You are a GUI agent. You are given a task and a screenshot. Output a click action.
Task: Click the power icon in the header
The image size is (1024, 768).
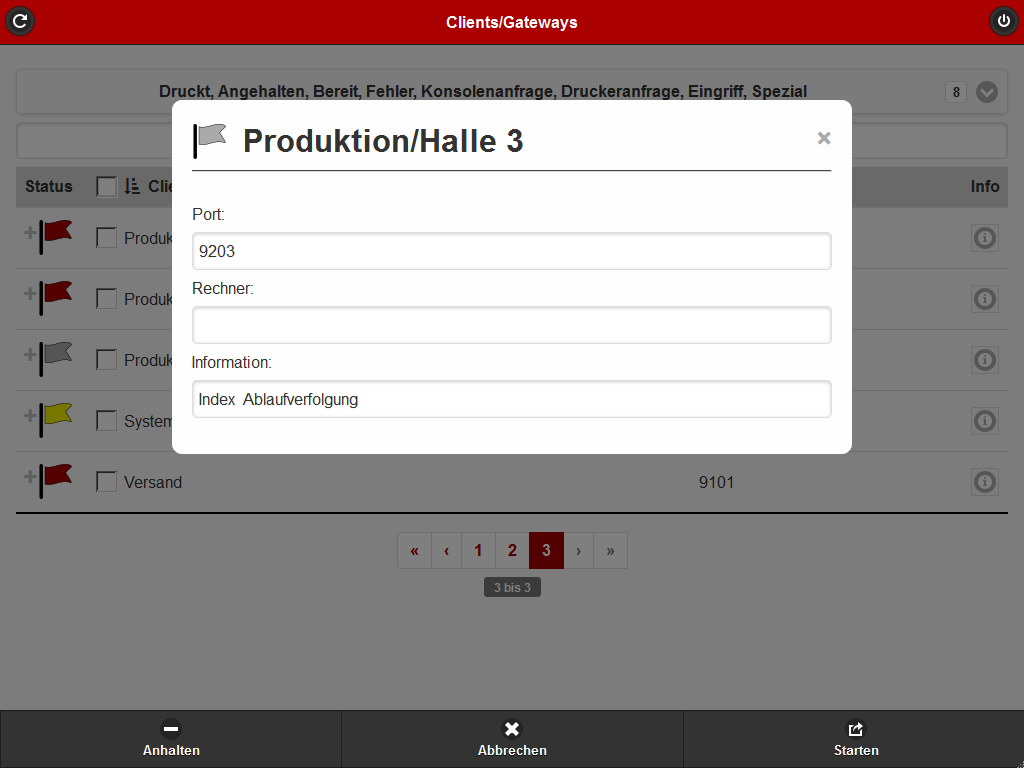click(1003, 21)
